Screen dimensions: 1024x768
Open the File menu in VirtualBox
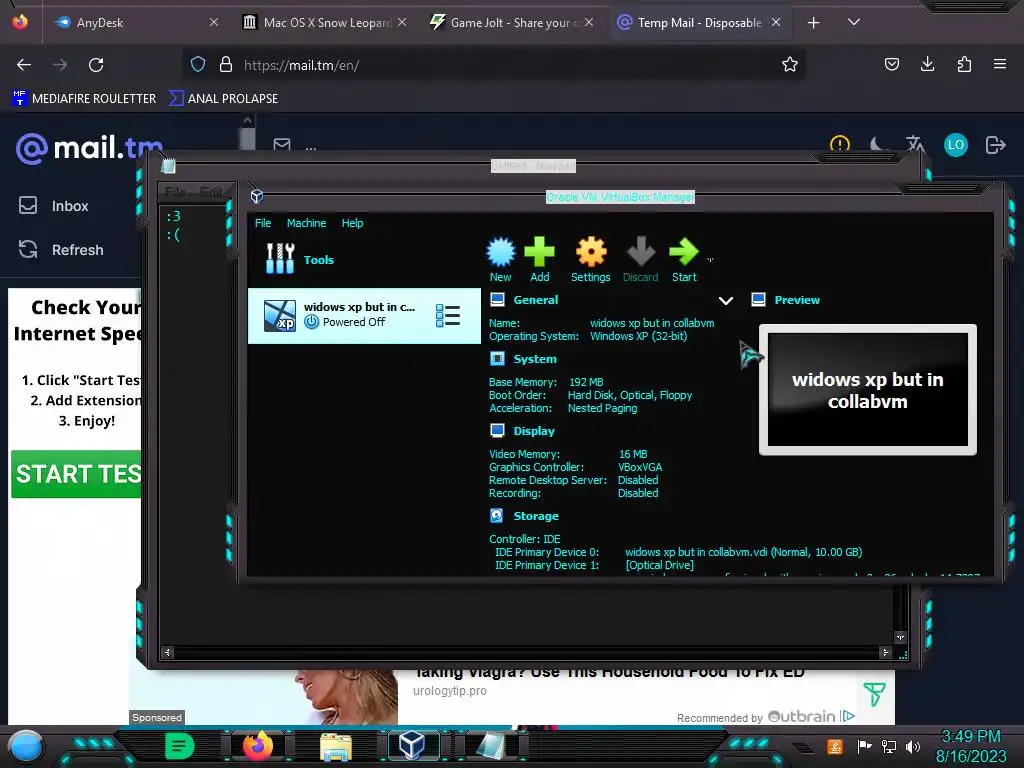pyautogui.click(x=263, y=223)
